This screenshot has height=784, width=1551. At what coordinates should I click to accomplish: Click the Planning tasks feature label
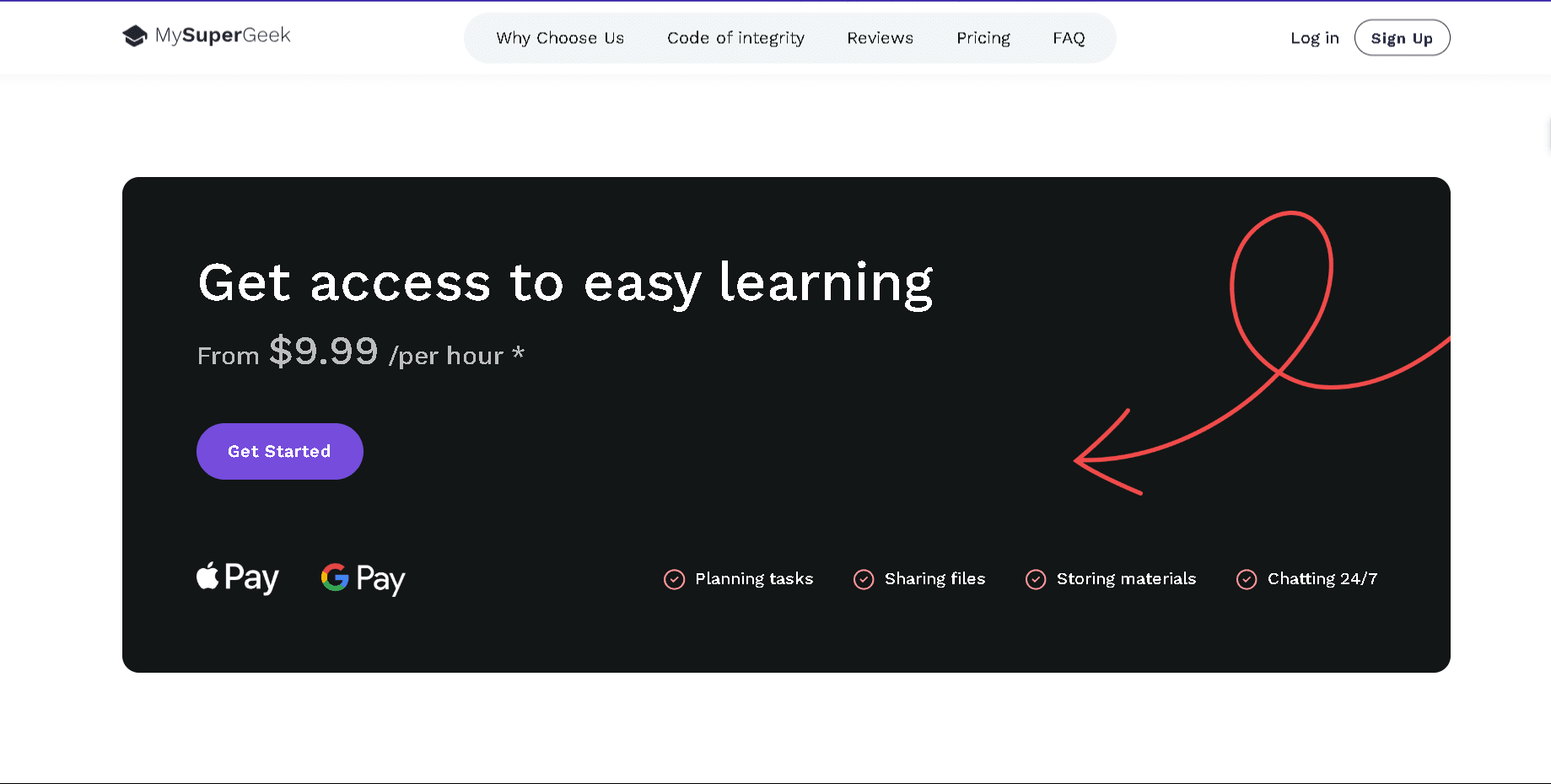(754, 579)
